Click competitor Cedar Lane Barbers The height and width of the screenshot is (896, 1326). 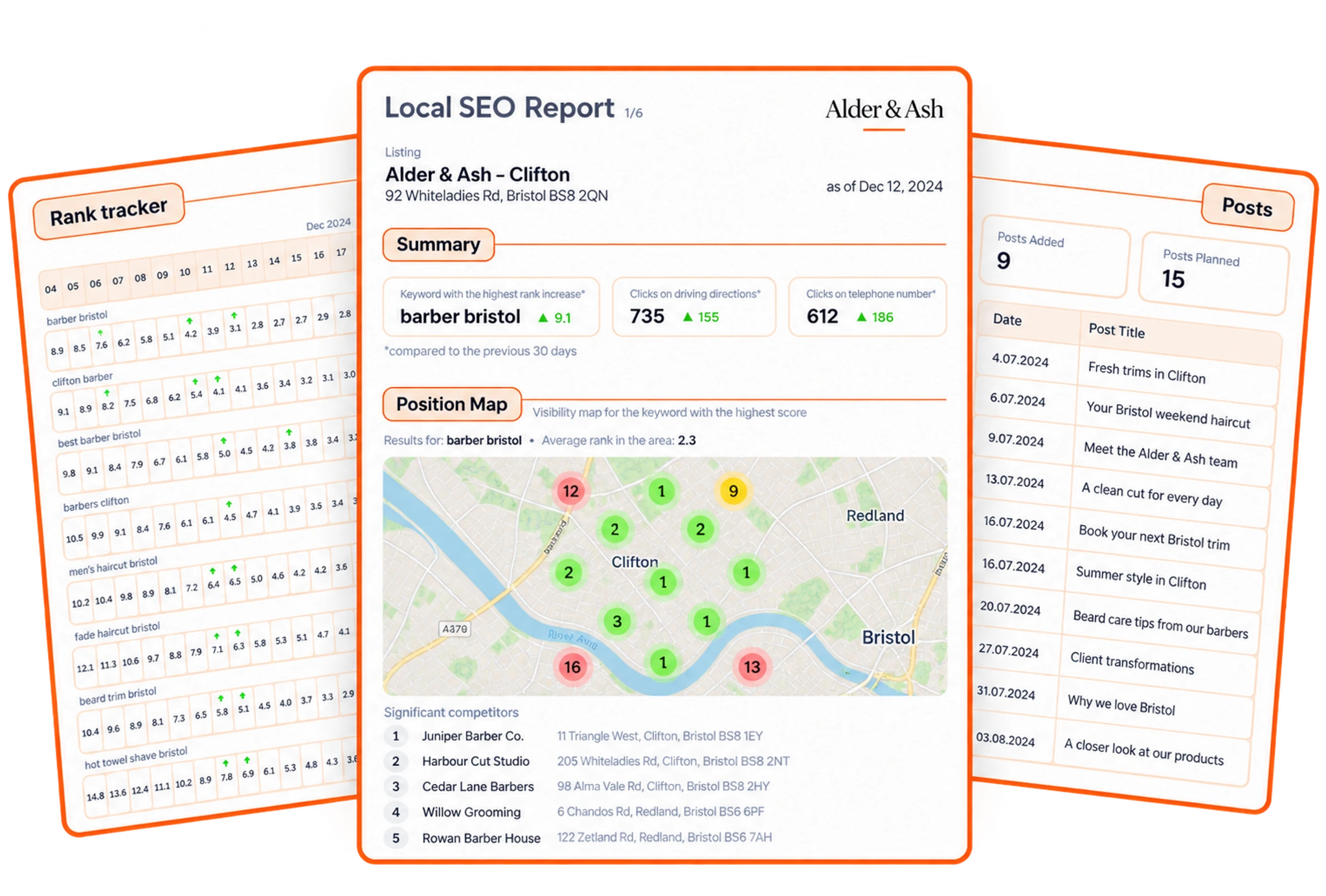coord(478,787)
